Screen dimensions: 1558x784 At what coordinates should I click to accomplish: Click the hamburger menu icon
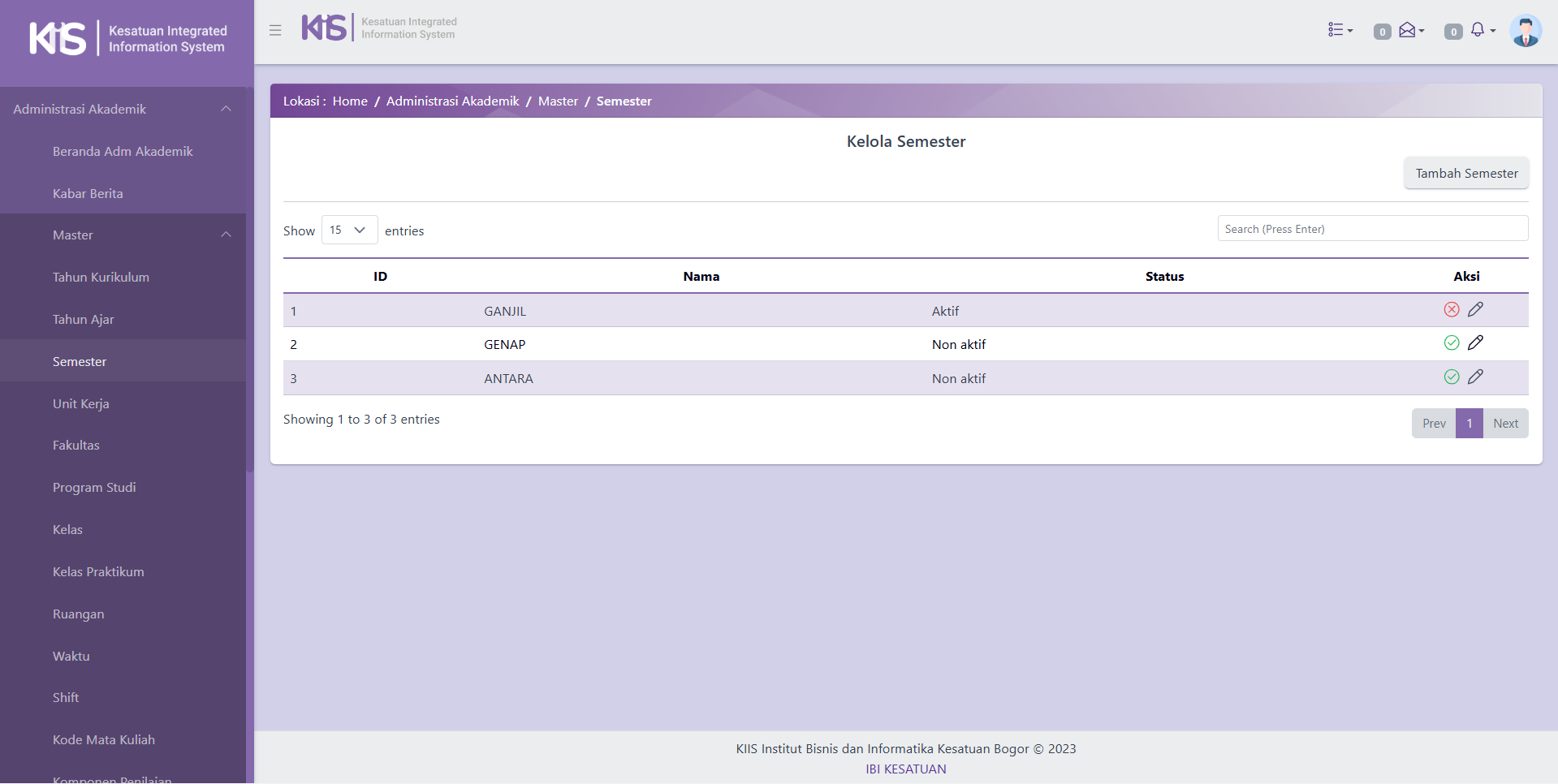point(275,30)
